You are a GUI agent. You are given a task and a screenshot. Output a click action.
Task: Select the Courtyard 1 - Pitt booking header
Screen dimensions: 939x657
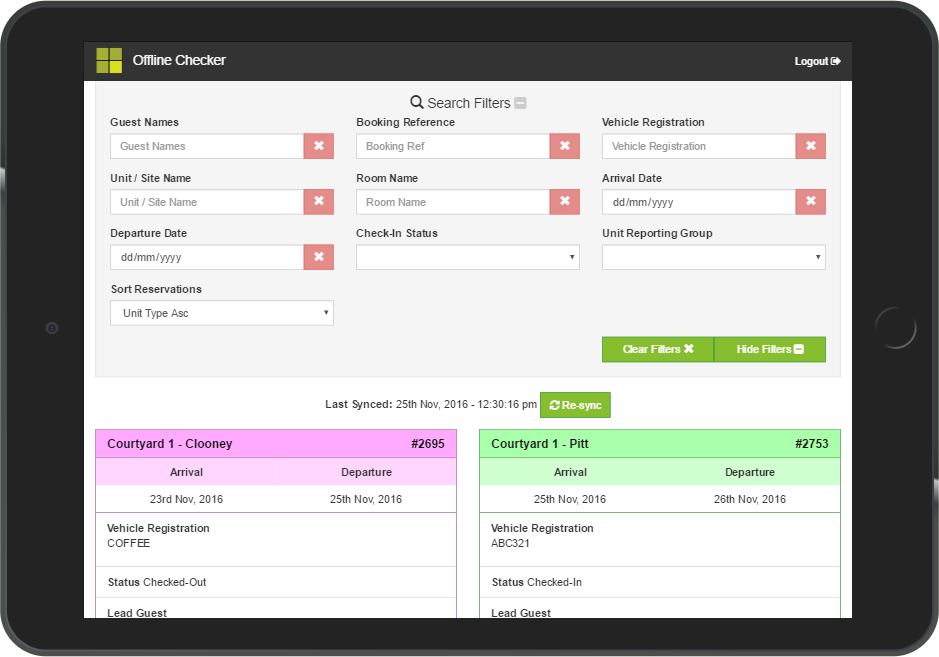click(659, 444)
